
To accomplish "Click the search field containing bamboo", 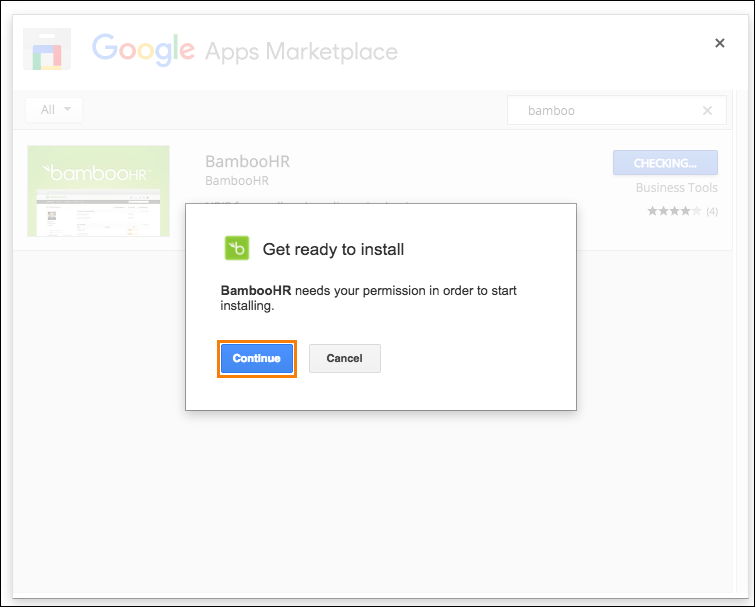I will [616, 111].
